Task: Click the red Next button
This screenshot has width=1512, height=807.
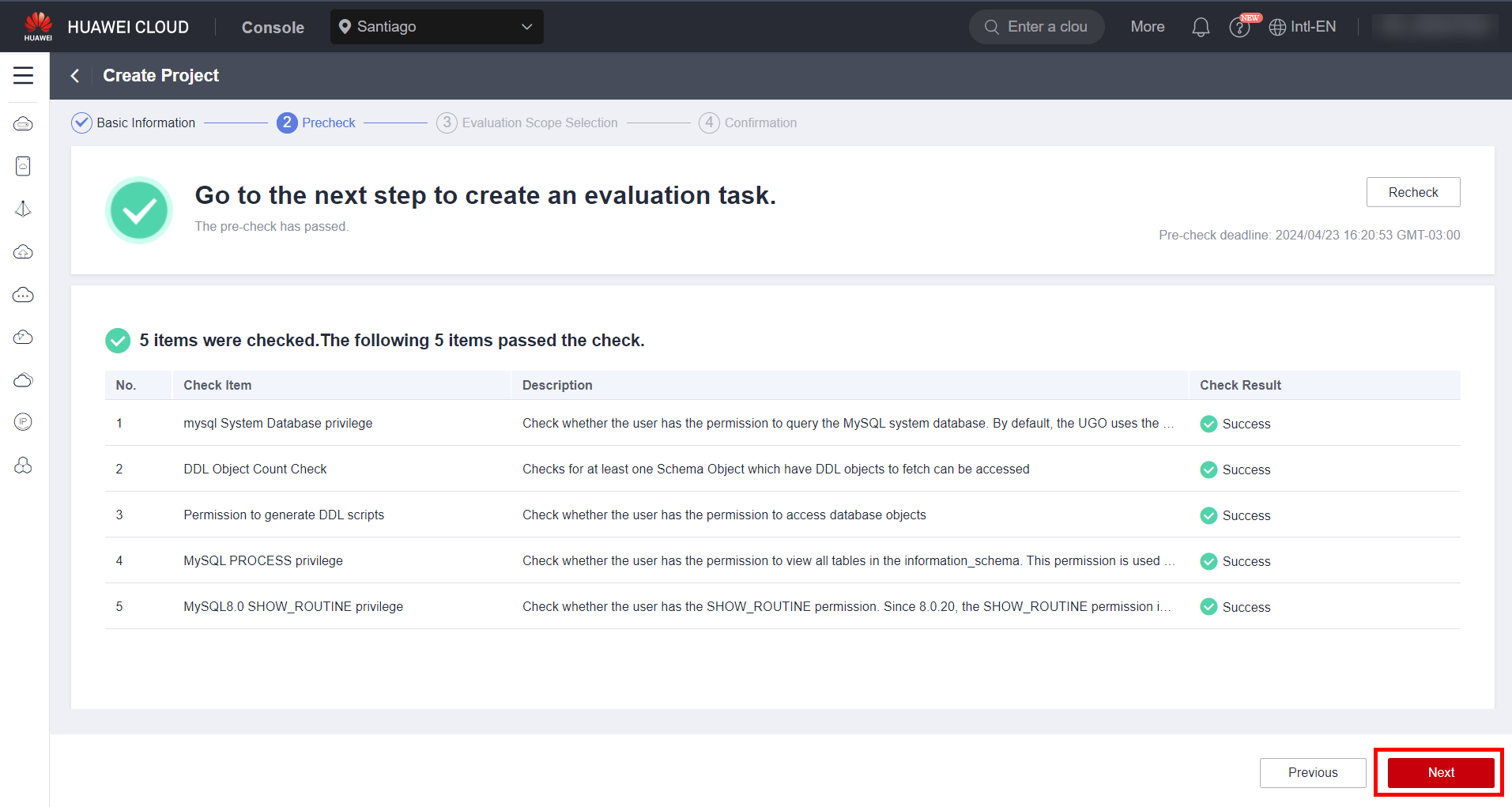Action: 1440,772
